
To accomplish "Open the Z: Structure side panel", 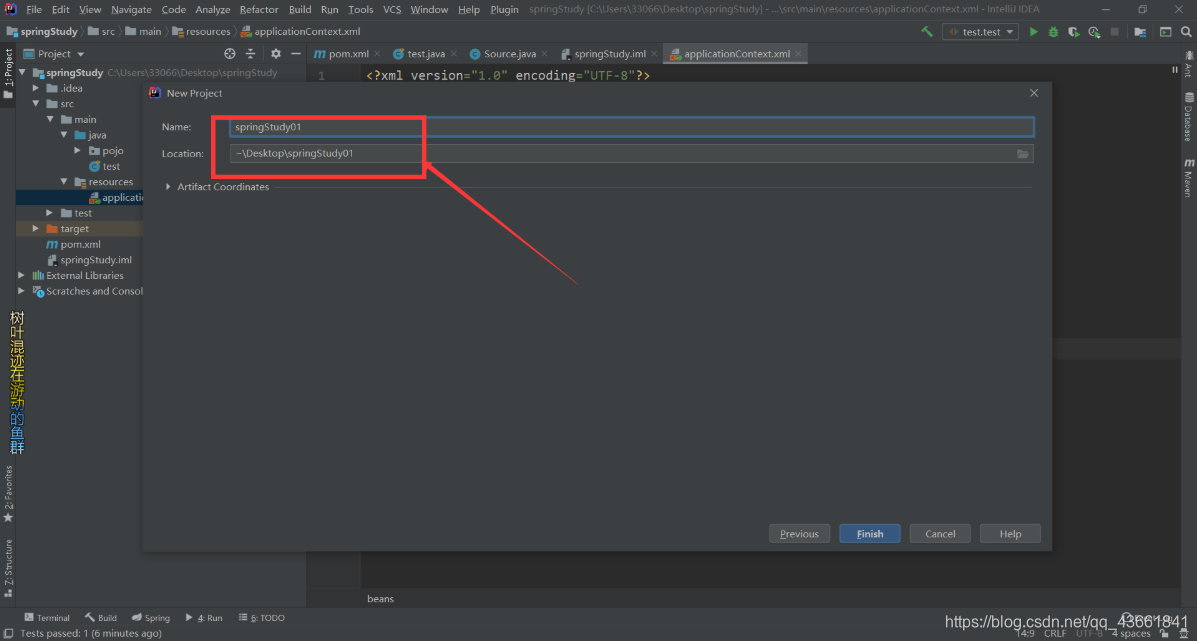I will pos(8,568).
